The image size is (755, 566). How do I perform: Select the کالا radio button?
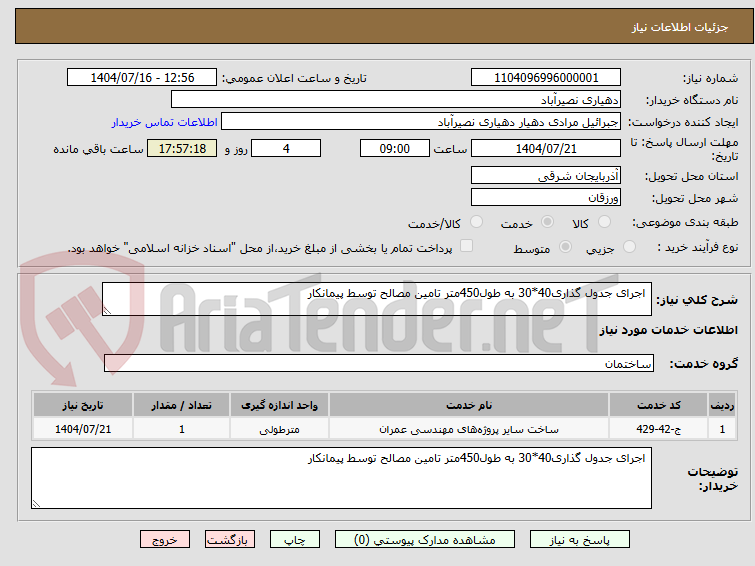tap(604, 222)
